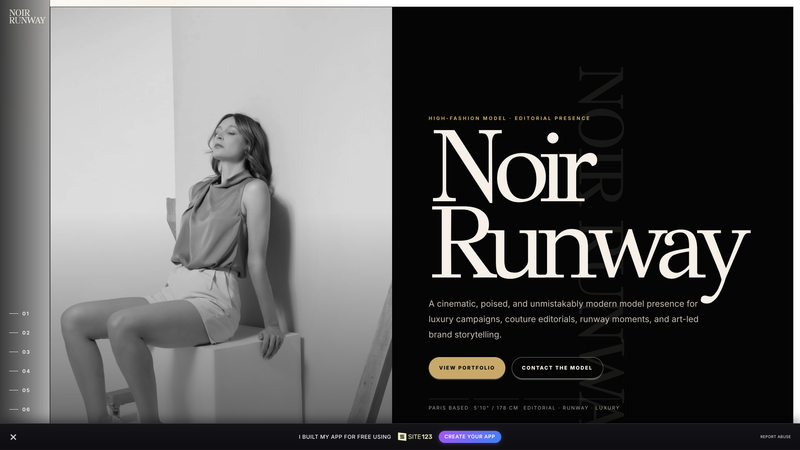This screenshot has width=800, height=450.
Task: Jump to section 05 in sidebar
Action: pos(20,390)
